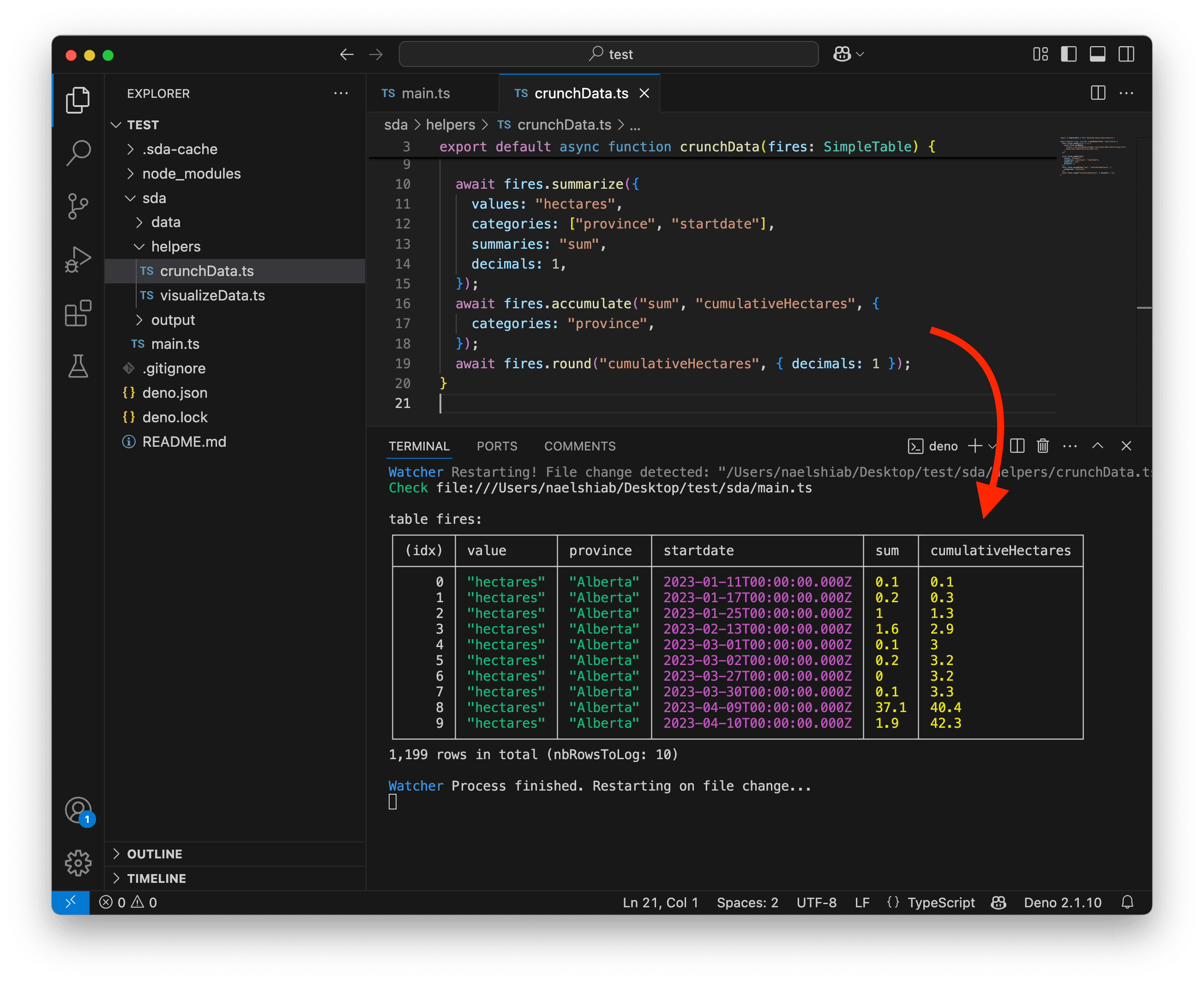Toggle the secondary side bar
This screenshot has height=983, width=1204.
coord(1126,54)
